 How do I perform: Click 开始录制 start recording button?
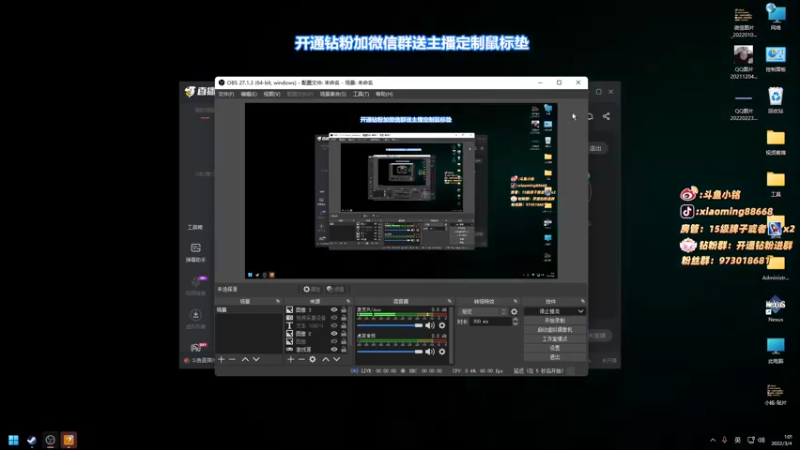555,320
